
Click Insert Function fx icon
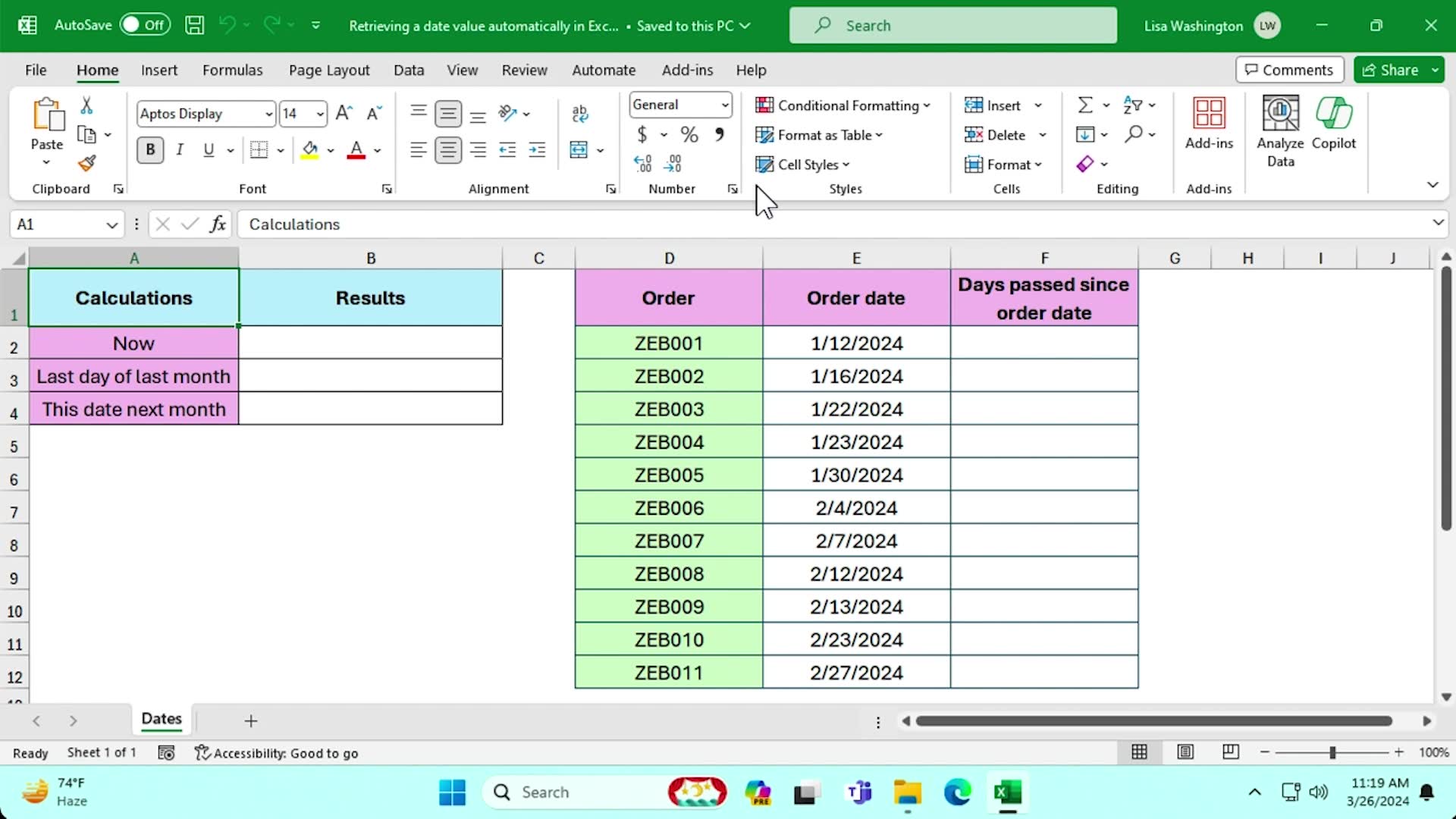[x=218, y=224]
